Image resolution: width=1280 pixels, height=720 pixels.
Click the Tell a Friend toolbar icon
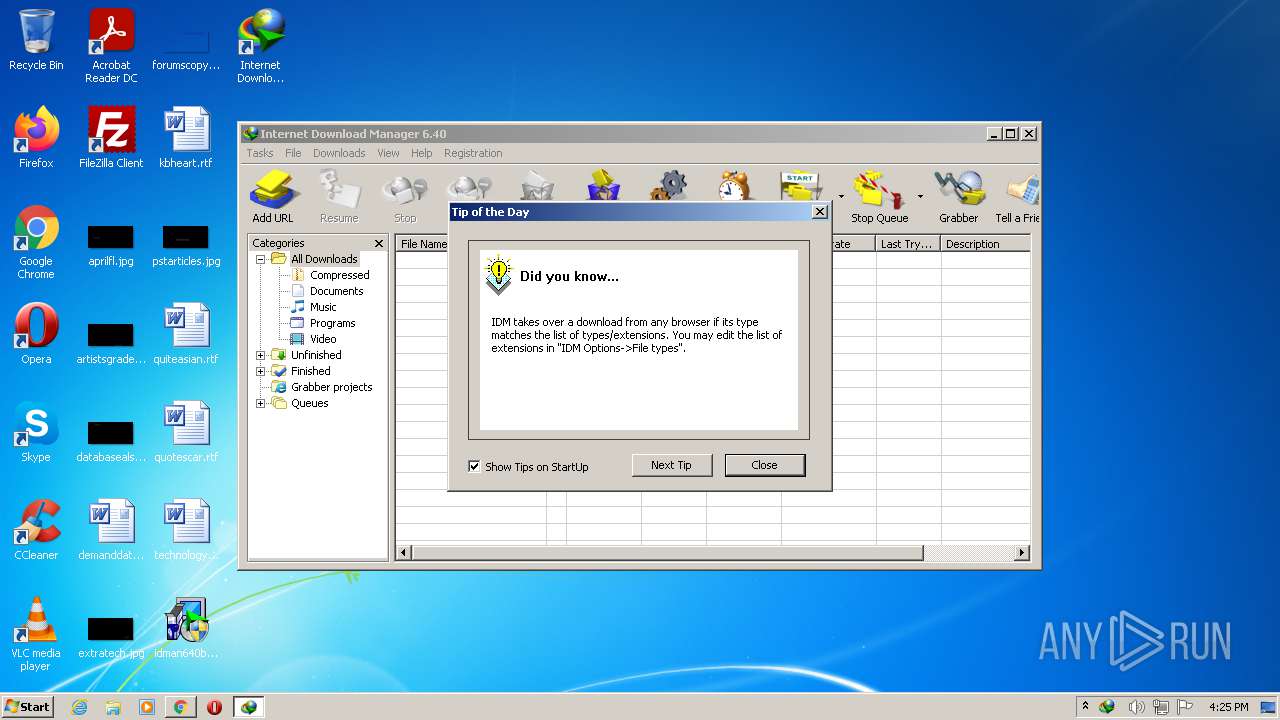coord(1017,196)
